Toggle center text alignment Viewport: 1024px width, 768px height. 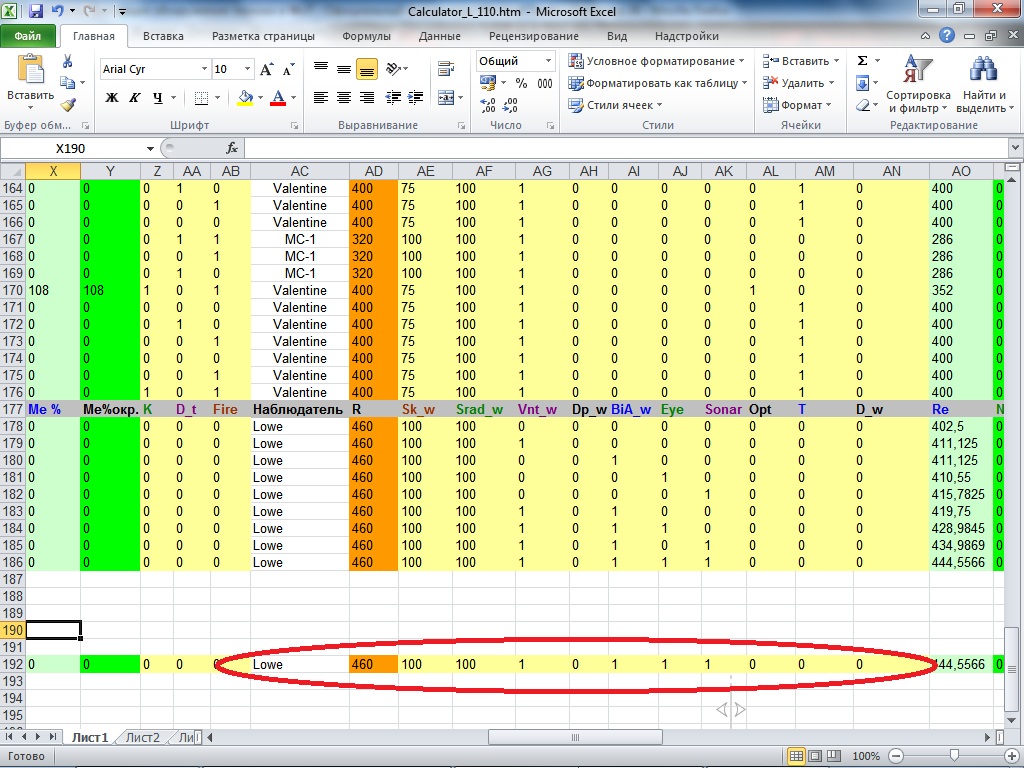(344, 98)
